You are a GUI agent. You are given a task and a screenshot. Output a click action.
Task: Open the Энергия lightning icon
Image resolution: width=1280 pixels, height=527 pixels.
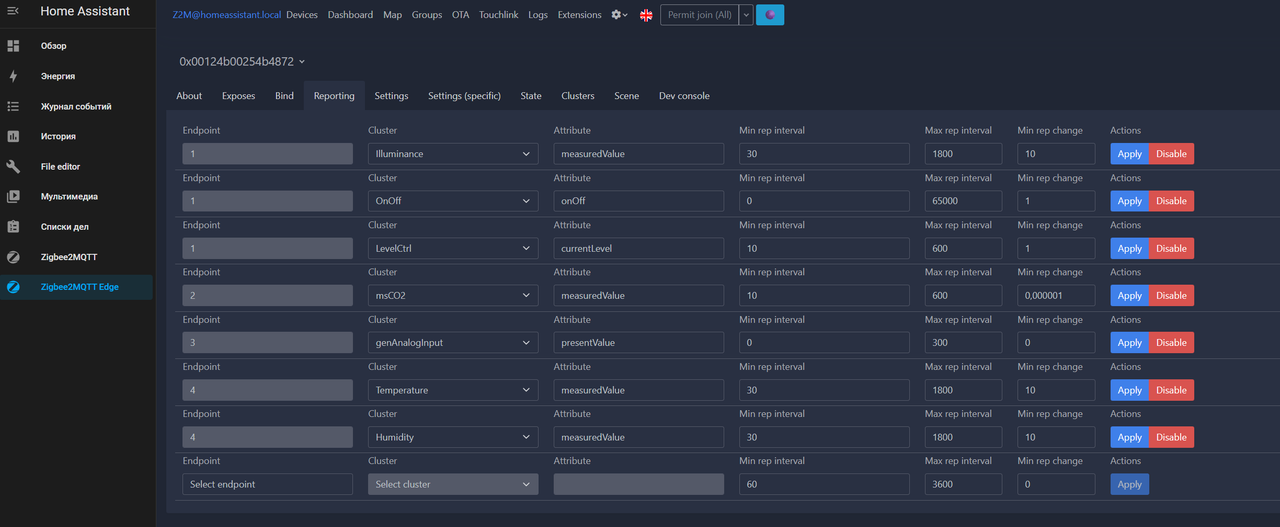(13, 76)
